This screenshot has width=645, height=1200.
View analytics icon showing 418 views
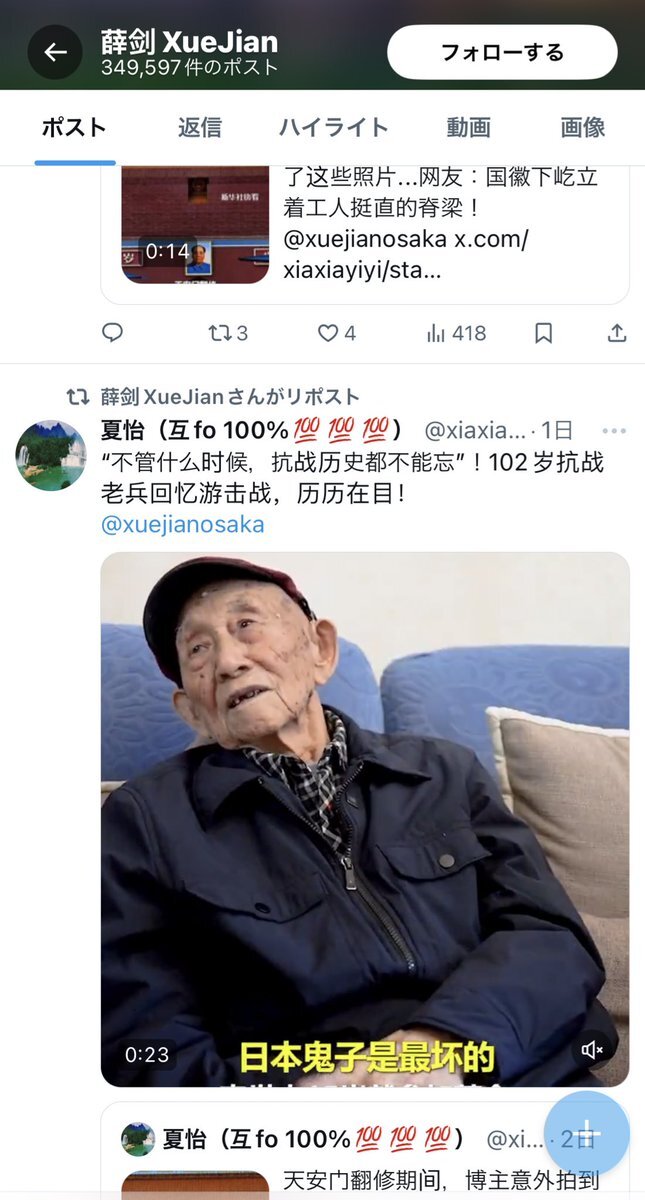456,333
